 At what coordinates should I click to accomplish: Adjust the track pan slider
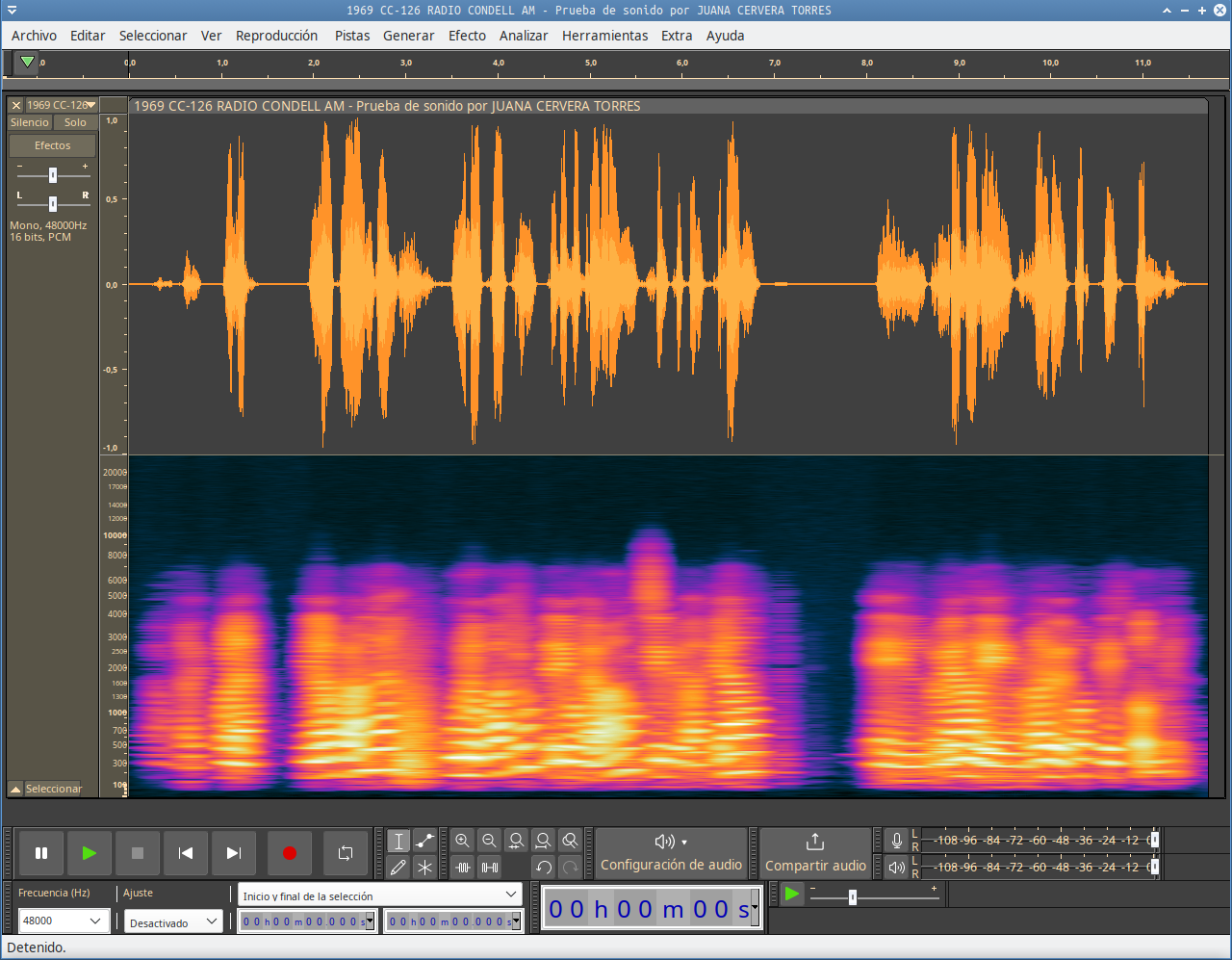pyautogui.click(x=53, y=203)
